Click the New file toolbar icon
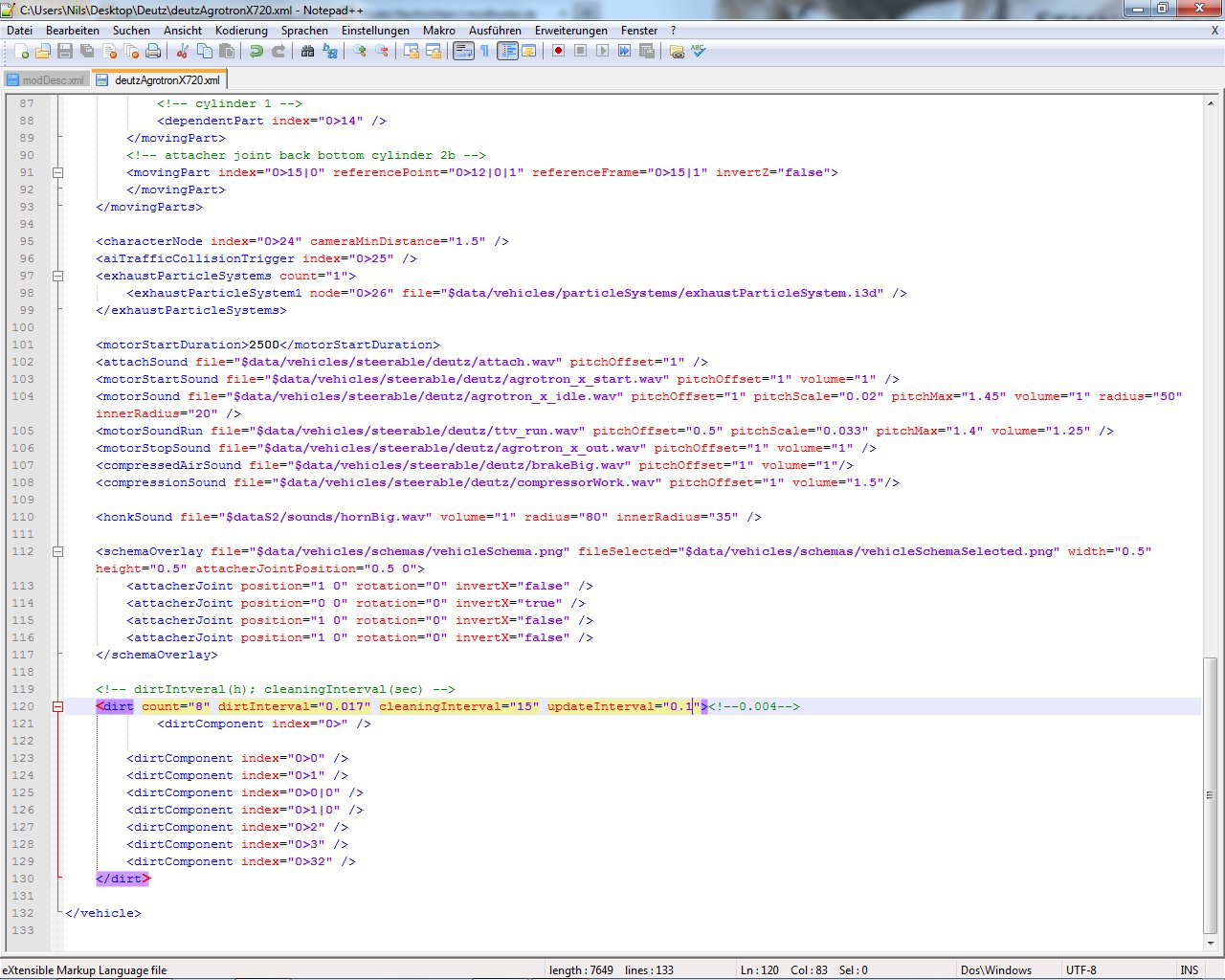 [x=21, y=51]
